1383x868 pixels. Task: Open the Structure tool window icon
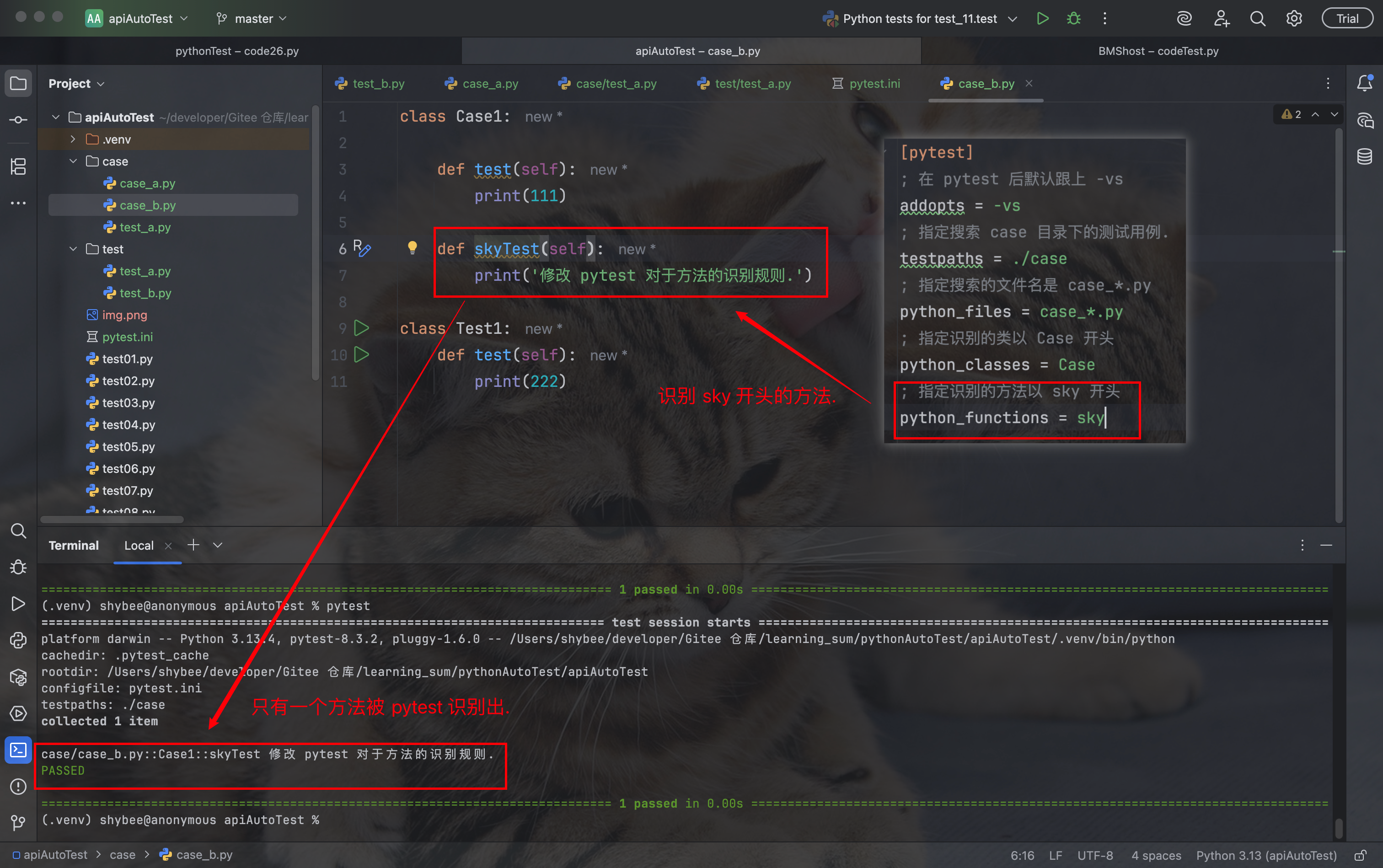coord(18,166)
